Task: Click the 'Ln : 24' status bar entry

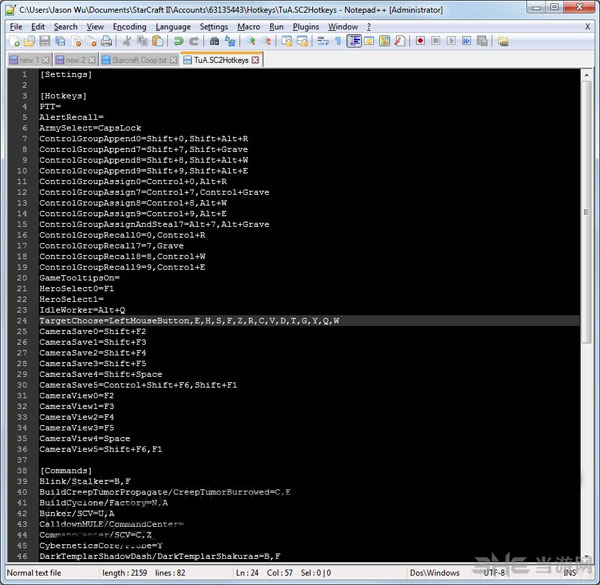Action: [x=247, y=573]
